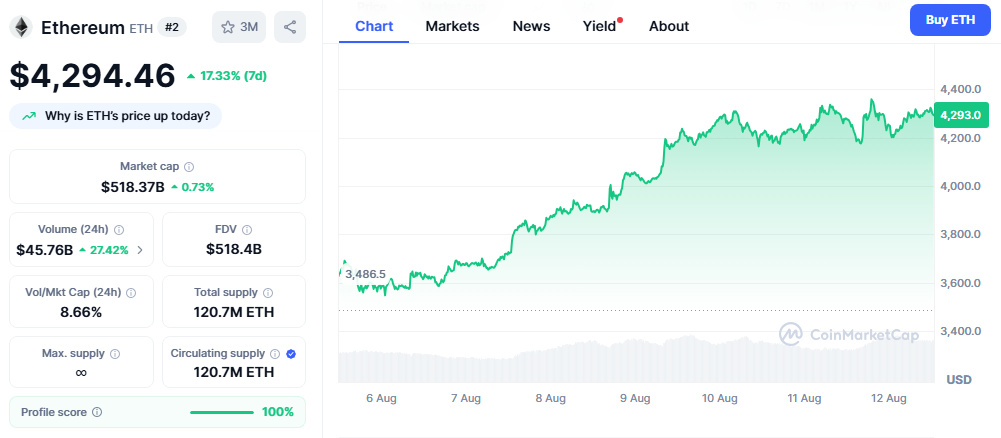Show info for Volume (24h)
This screenshot has height=438, width=1001.
pyautogui.click(x=119, y=230)
